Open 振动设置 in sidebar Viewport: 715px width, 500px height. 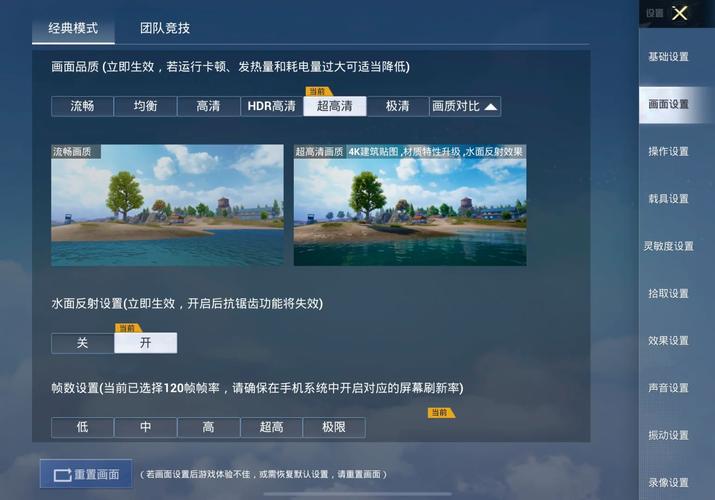tap(668, 436)
